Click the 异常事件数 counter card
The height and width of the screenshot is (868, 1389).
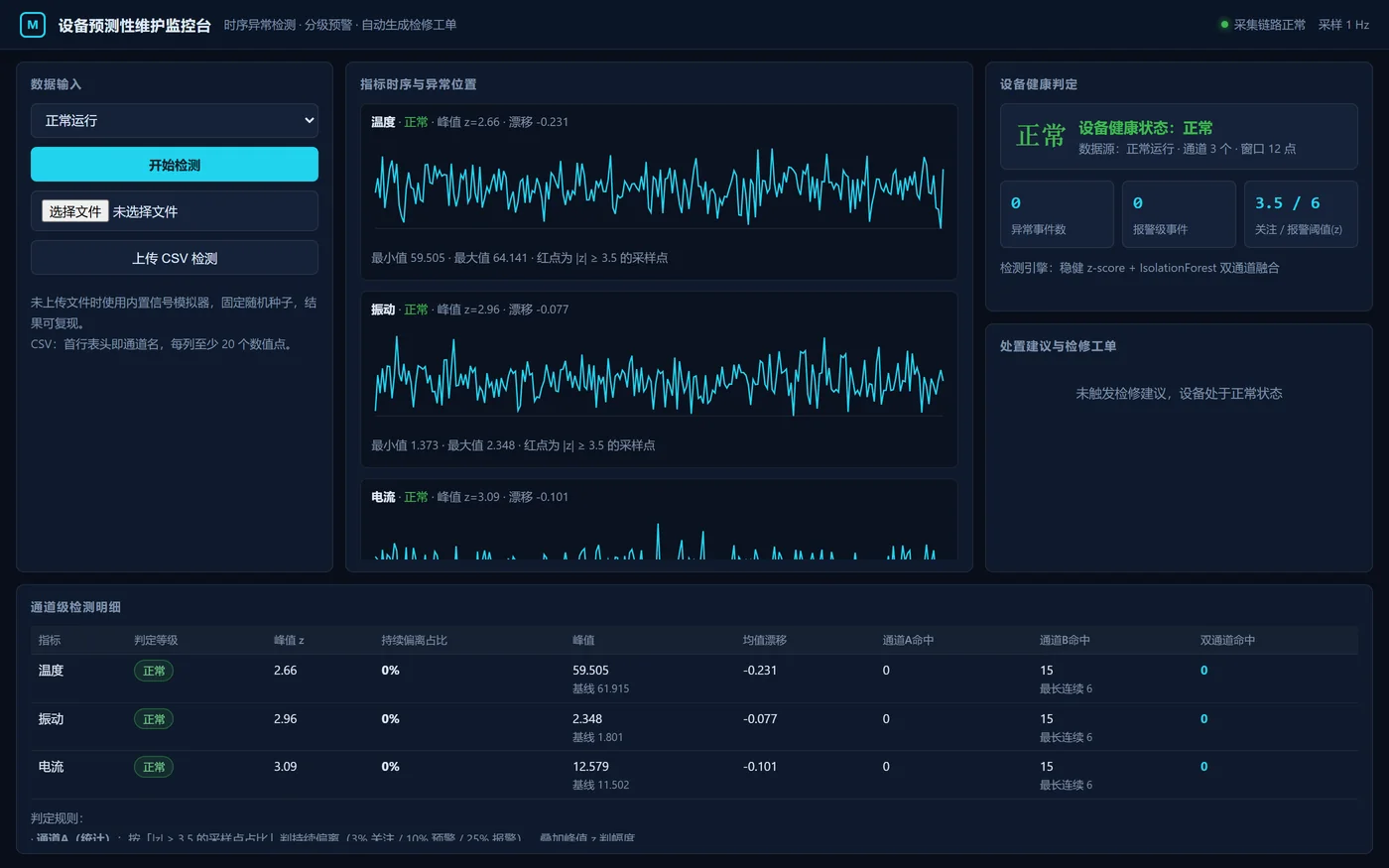pos(1057,214)
